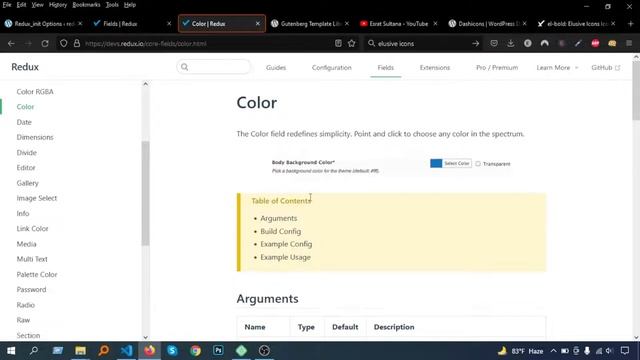640x360 pixels.
Task: Open Visual Studio Code from taskbar
Action: pyautogui.click(x=127, y=351)
